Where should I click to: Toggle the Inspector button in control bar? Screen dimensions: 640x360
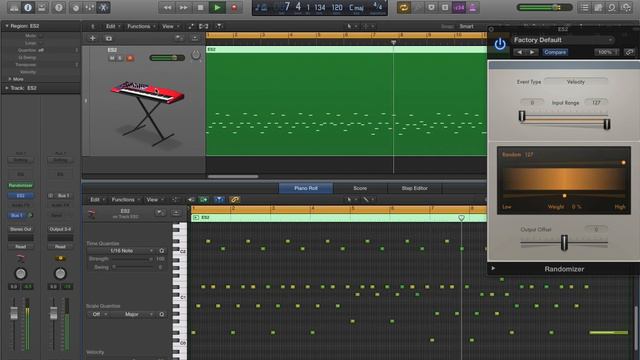pos(28,7)
